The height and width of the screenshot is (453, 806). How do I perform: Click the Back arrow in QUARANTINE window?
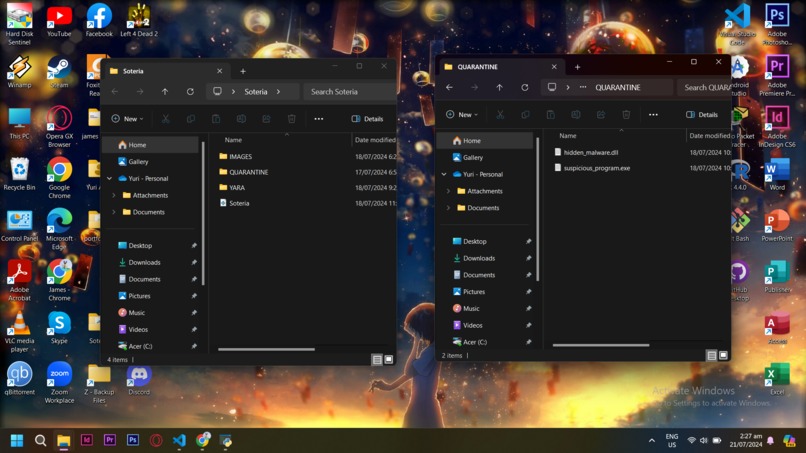[x=449, y=87]
